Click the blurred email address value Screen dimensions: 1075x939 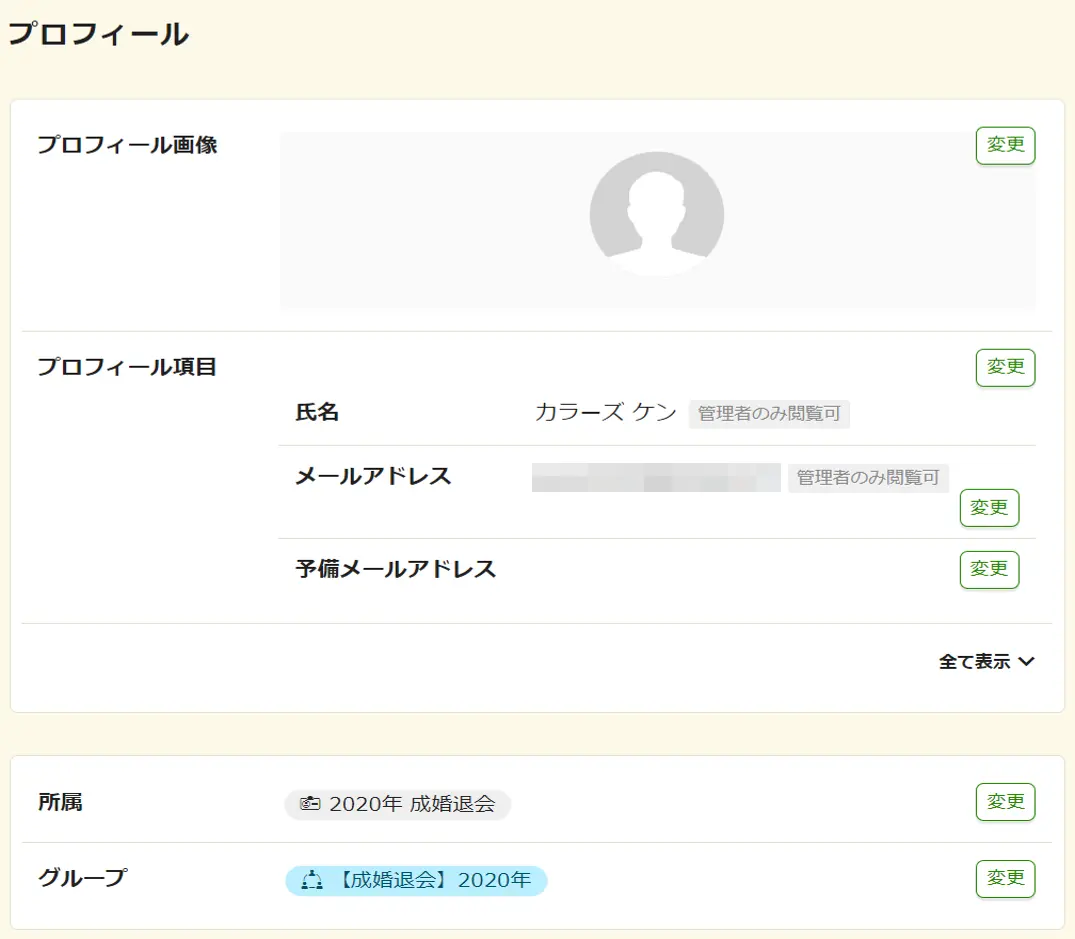[x=656, y=478]
